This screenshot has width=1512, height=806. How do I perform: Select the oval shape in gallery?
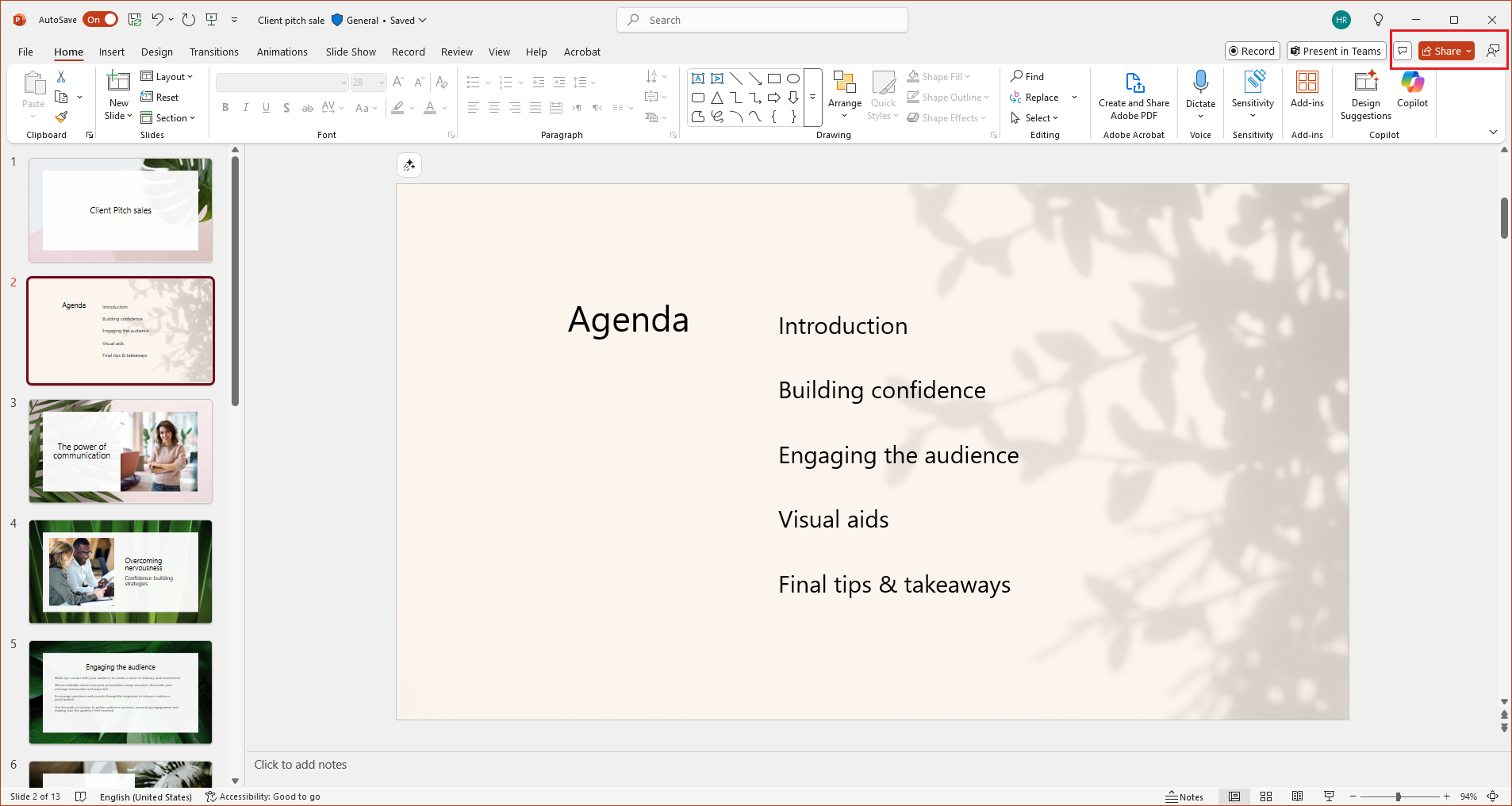(x=792, y=79)
